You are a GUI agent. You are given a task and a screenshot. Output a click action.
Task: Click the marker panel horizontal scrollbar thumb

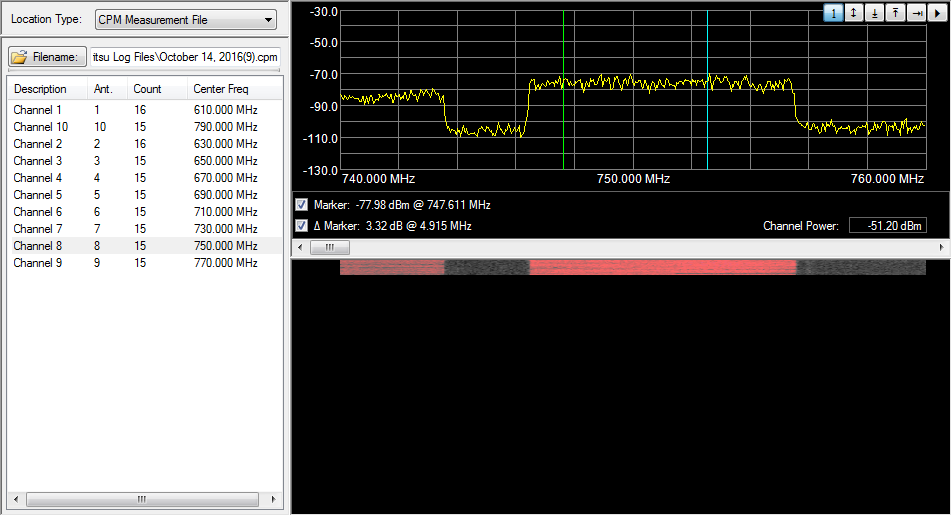pyautogui.click(x=329, y=247)
